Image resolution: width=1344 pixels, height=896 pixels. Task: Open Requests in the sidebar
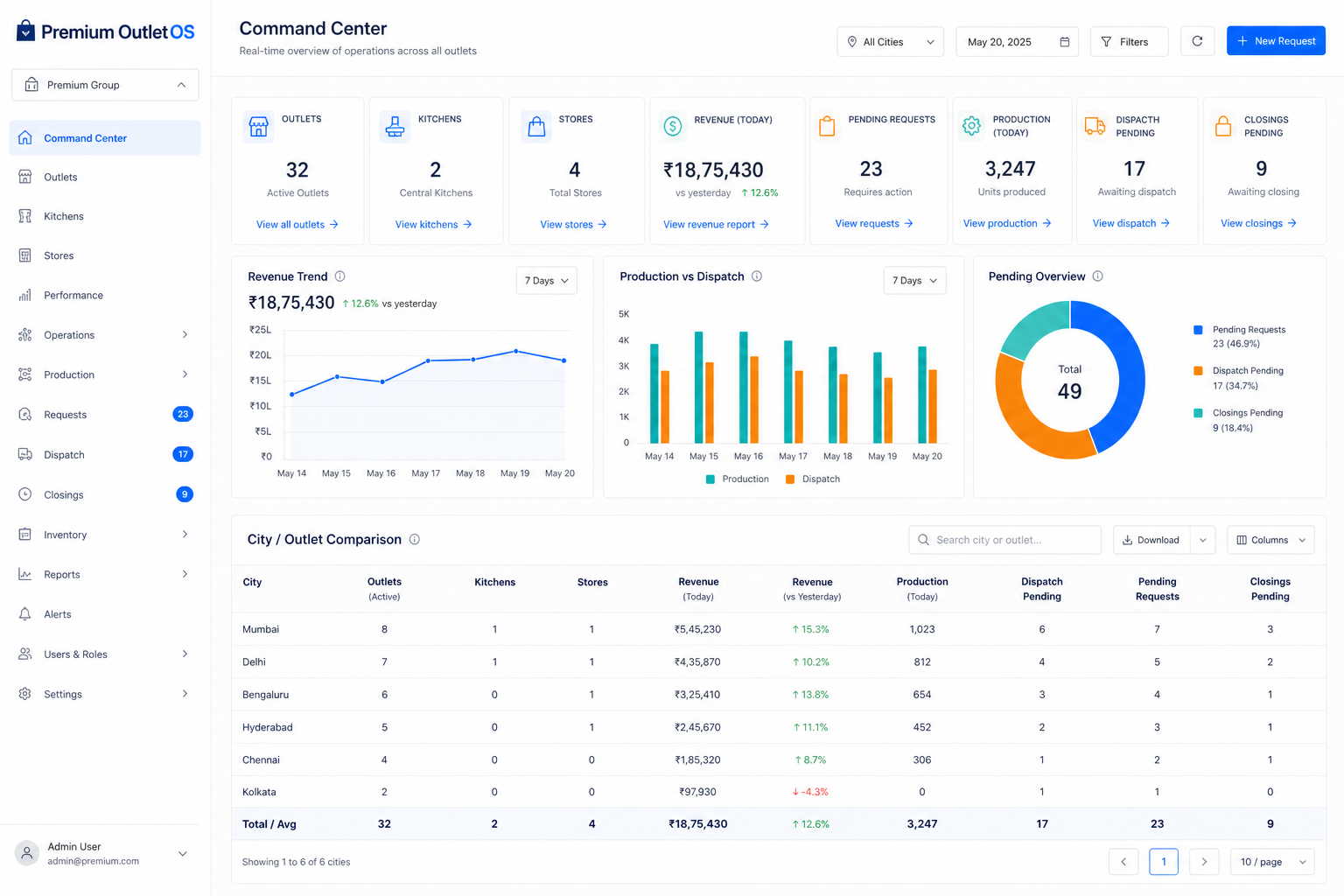(x=105, y=415)
